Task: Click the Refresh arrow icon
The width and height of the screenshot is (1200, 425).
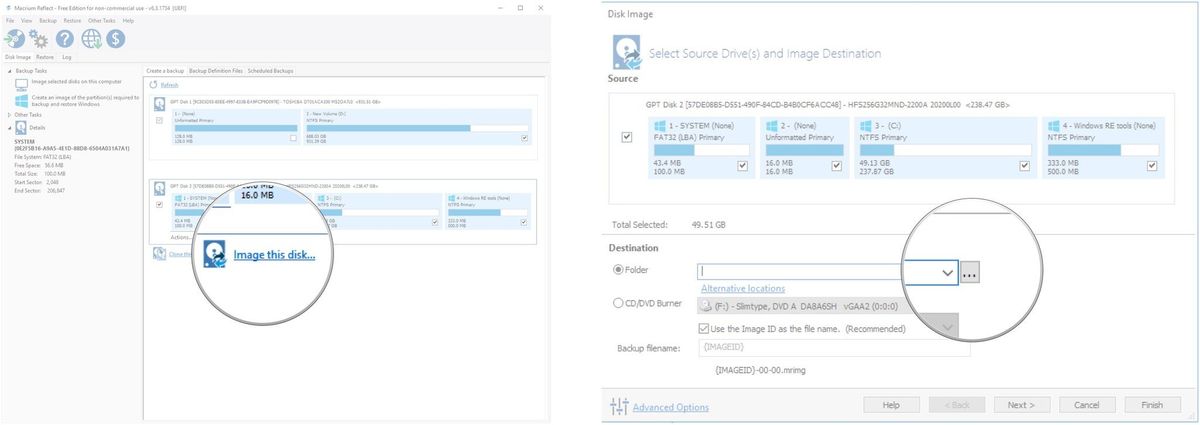Action: pos(154,85)
